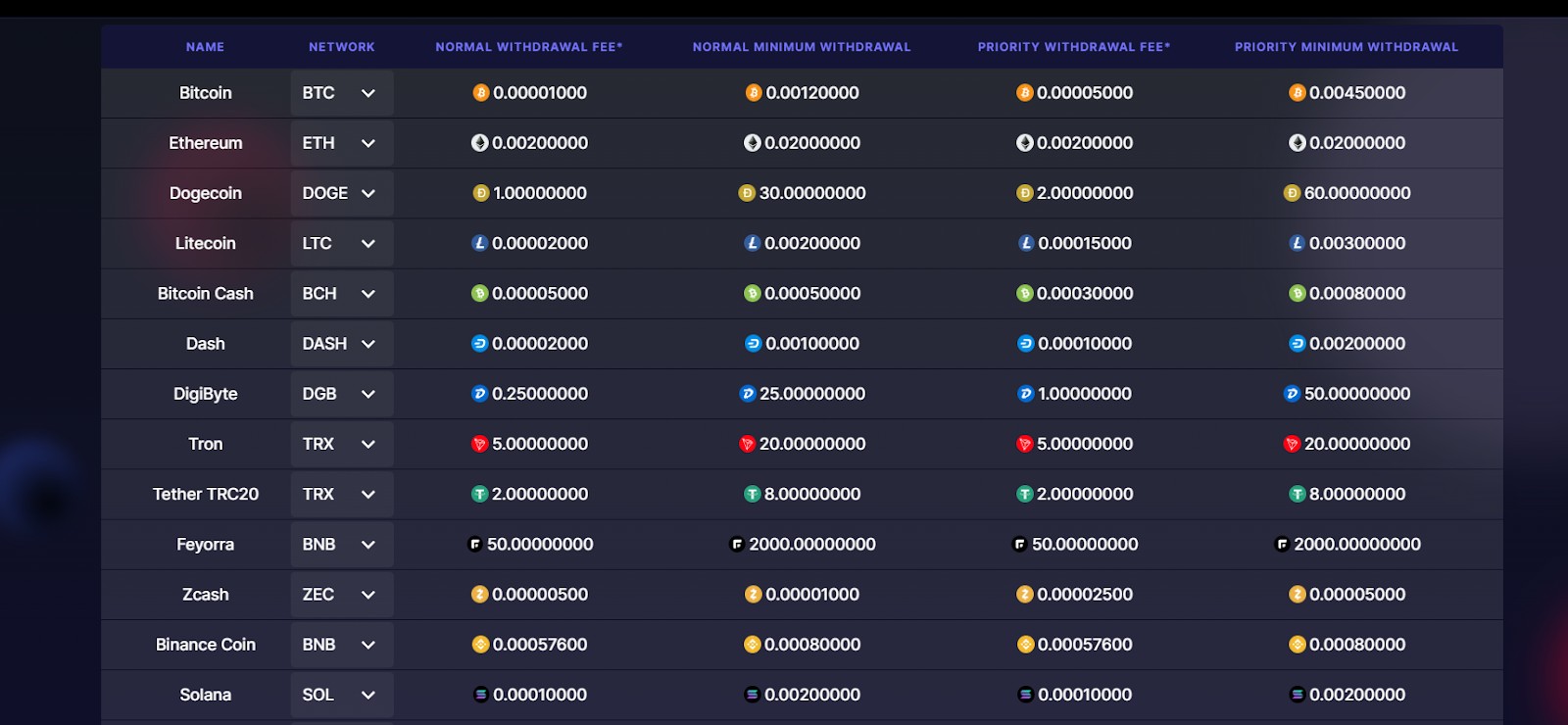Click Zcash icon beside 0.00000500

pos(480,595)
